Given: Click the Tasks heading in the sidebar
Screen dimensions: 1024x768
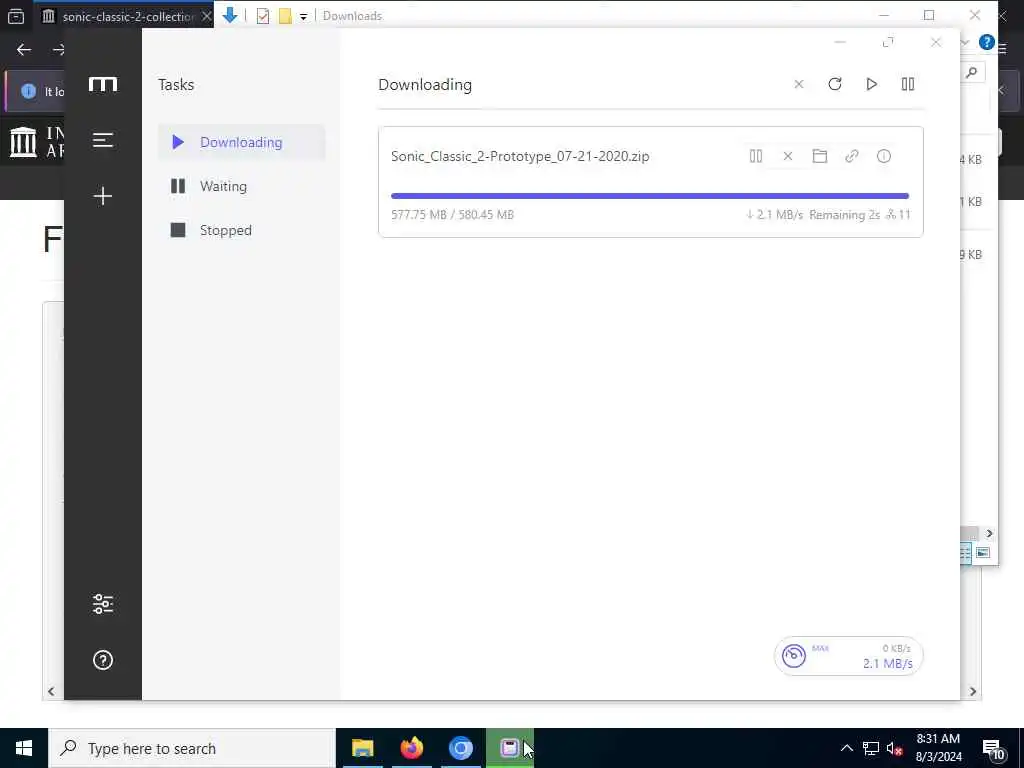Looking at the screenshot, I should (176, 85).
